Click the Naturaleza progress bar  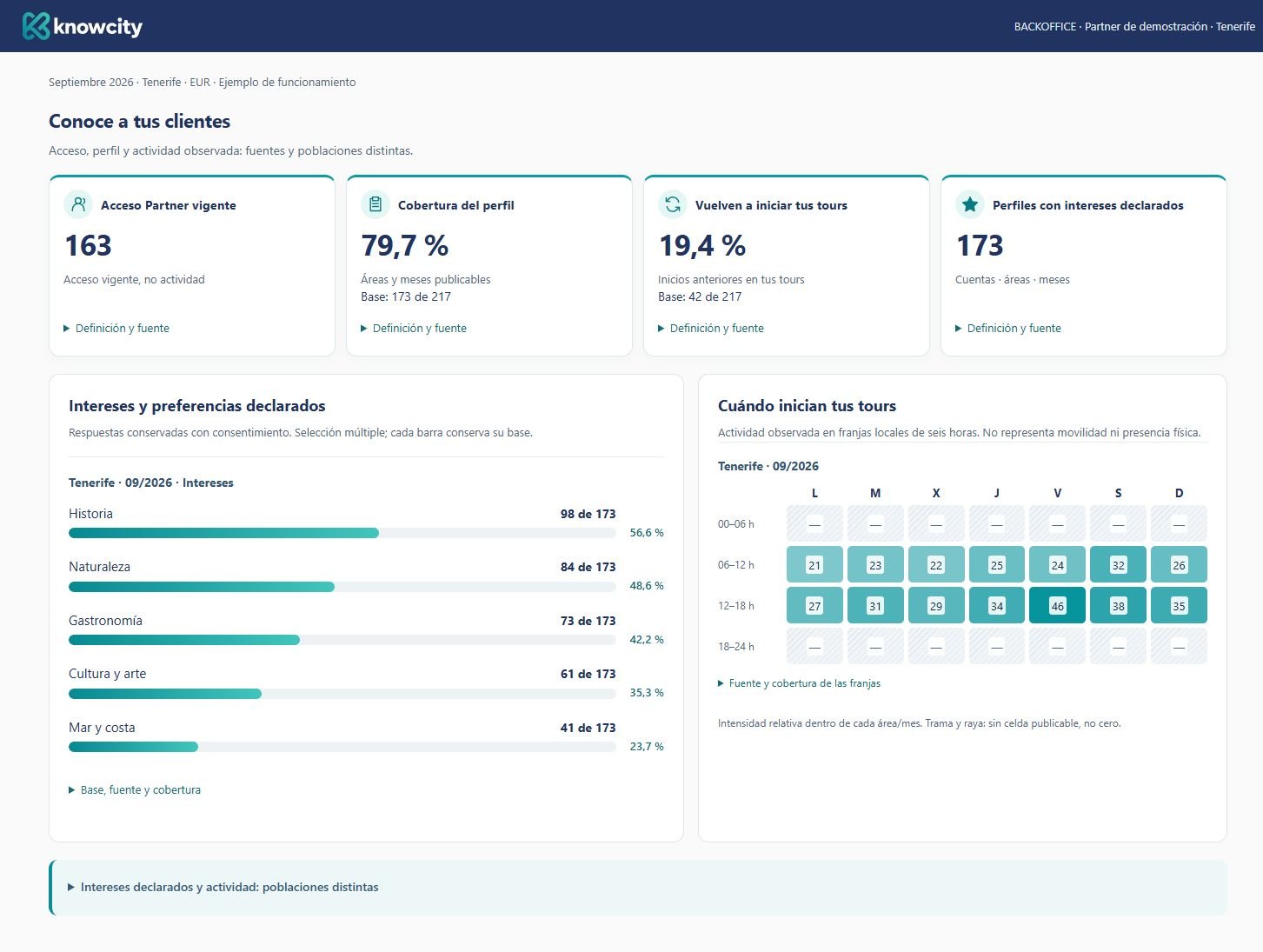tap(342, 587)
